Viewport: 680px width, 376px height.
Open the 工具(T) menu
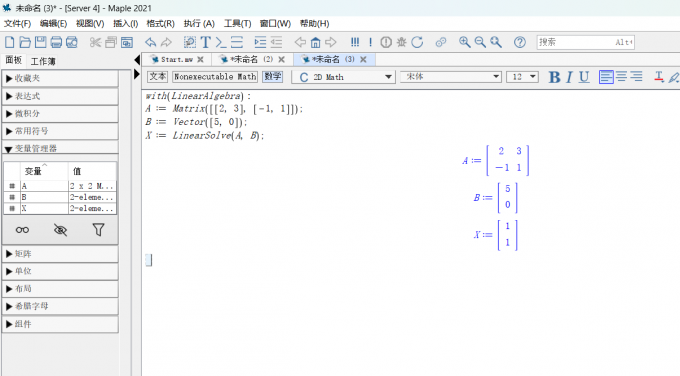[x=237, y=23]
